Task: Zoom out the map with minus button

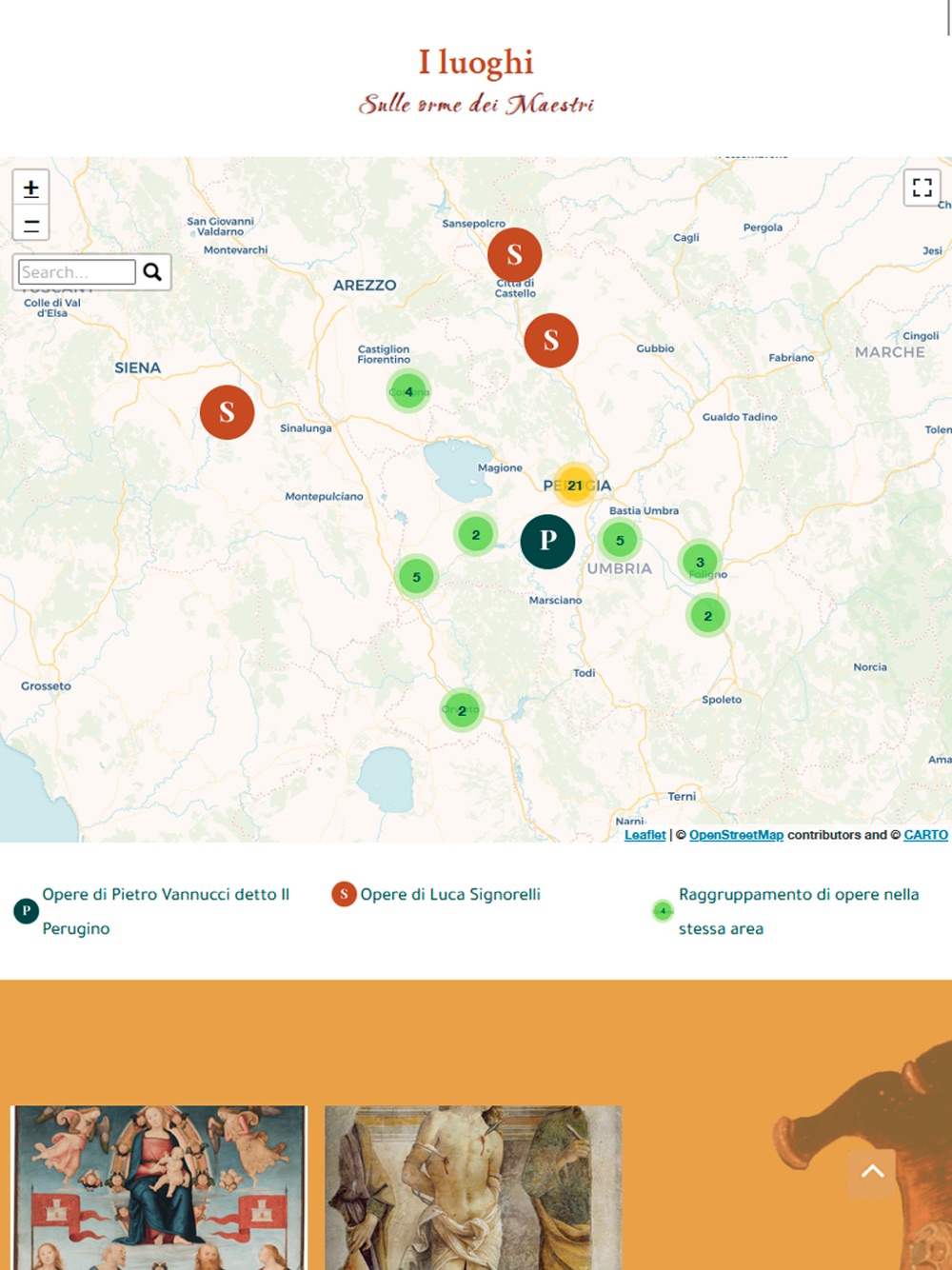Action: [31, 225]
